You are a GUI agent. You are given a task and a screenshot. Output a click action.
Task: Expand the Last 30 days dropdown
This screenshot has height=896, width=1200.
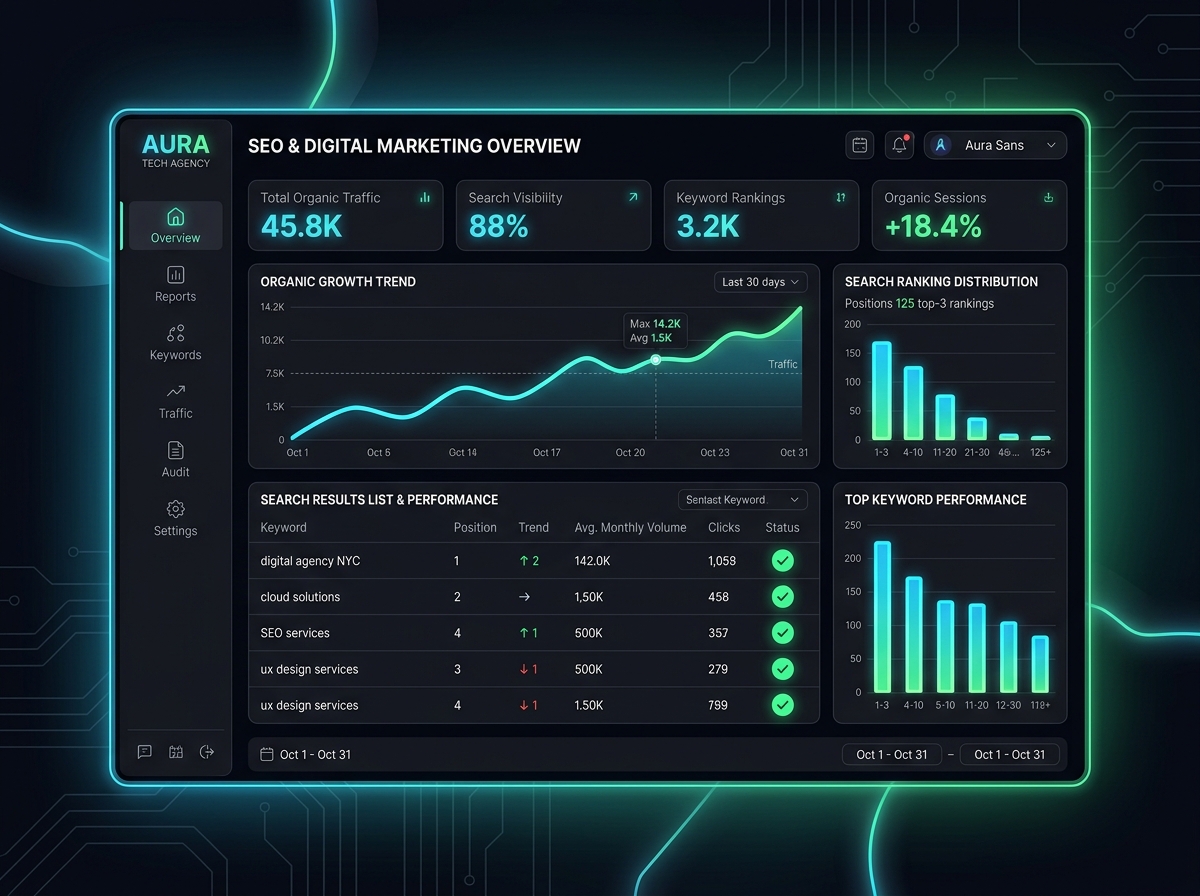[x=761, y=282]
